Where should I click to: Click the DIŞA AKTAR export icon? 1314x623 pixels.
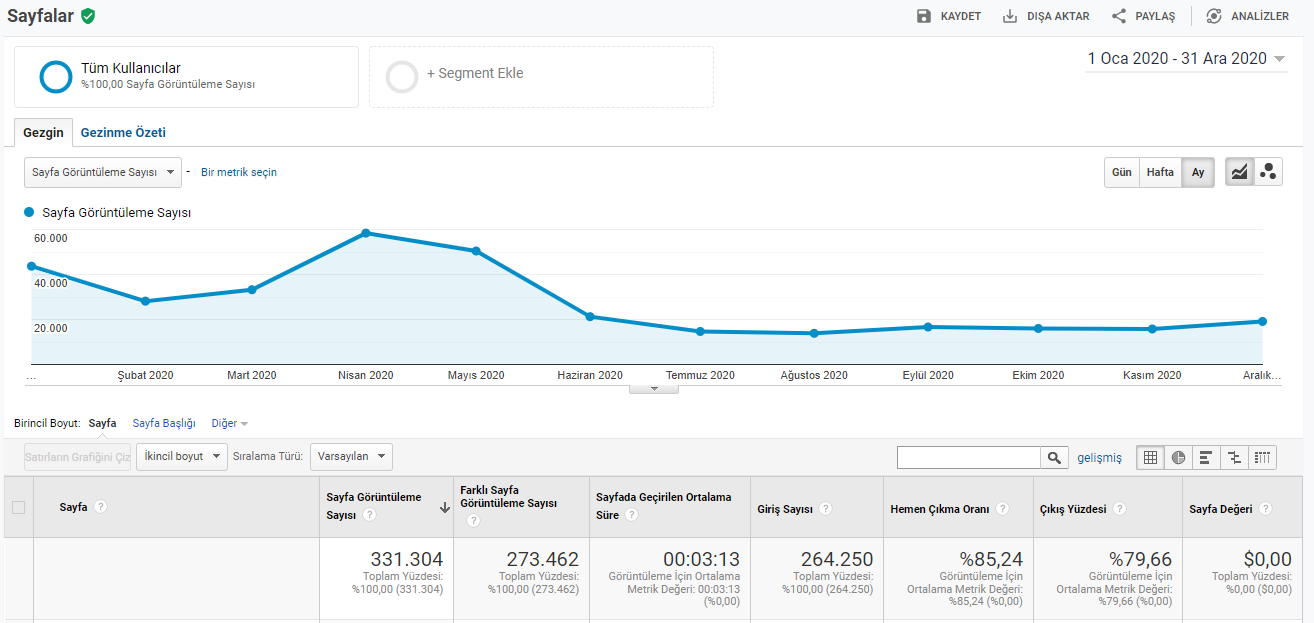pos(1010,16)
